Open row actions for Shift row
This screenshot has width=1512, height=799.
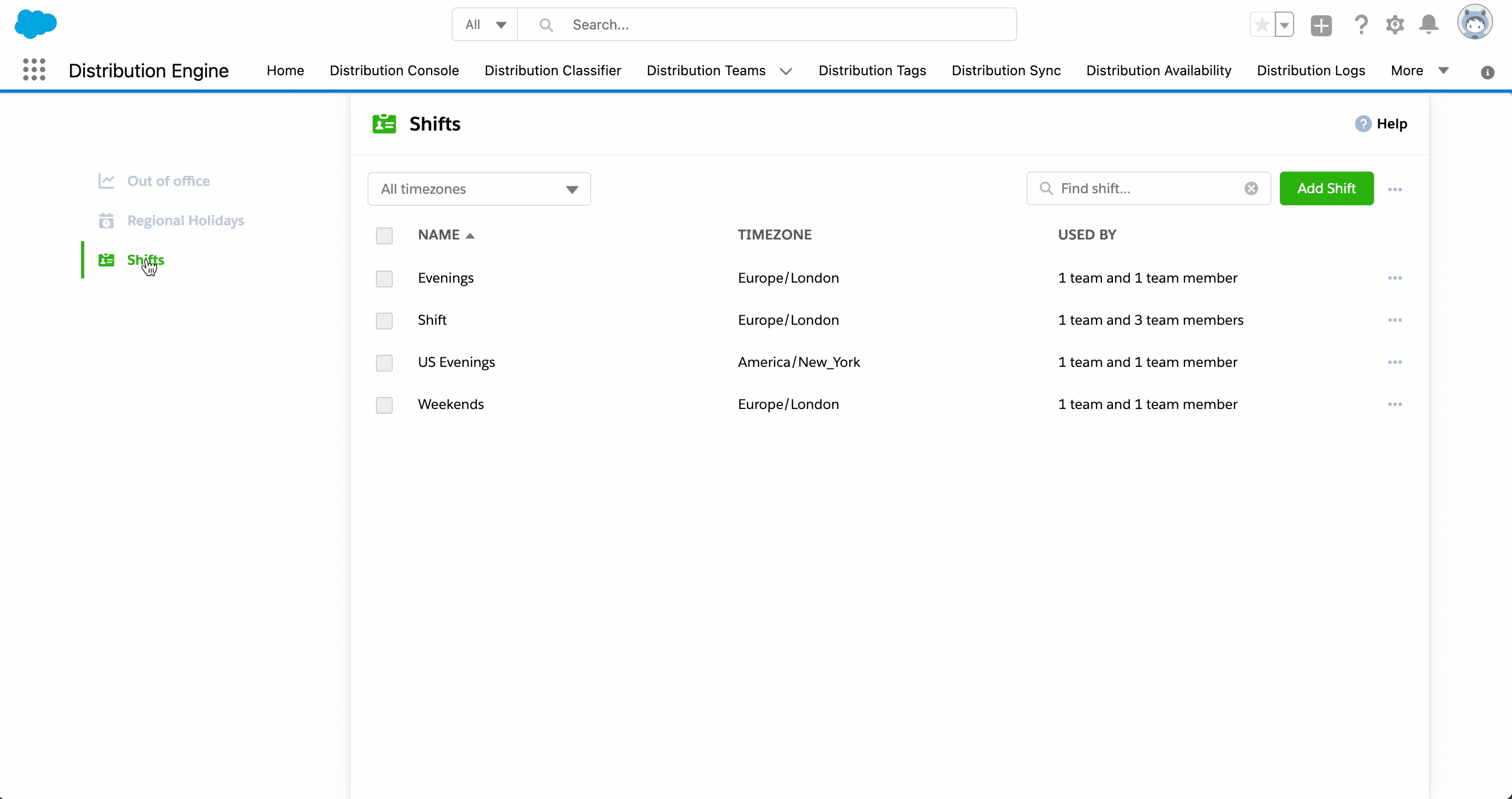[x=1395, y=321]
